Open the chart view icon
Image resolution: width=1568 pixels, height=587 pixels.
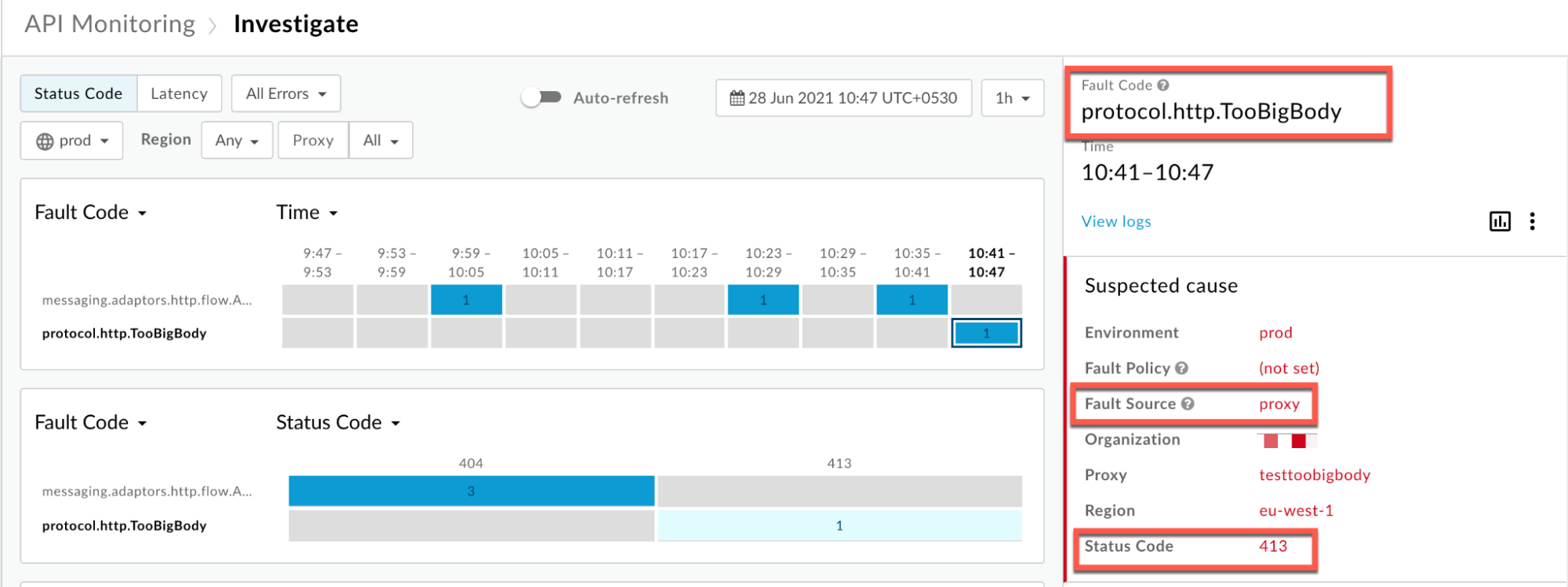[x=1499, y=221]
